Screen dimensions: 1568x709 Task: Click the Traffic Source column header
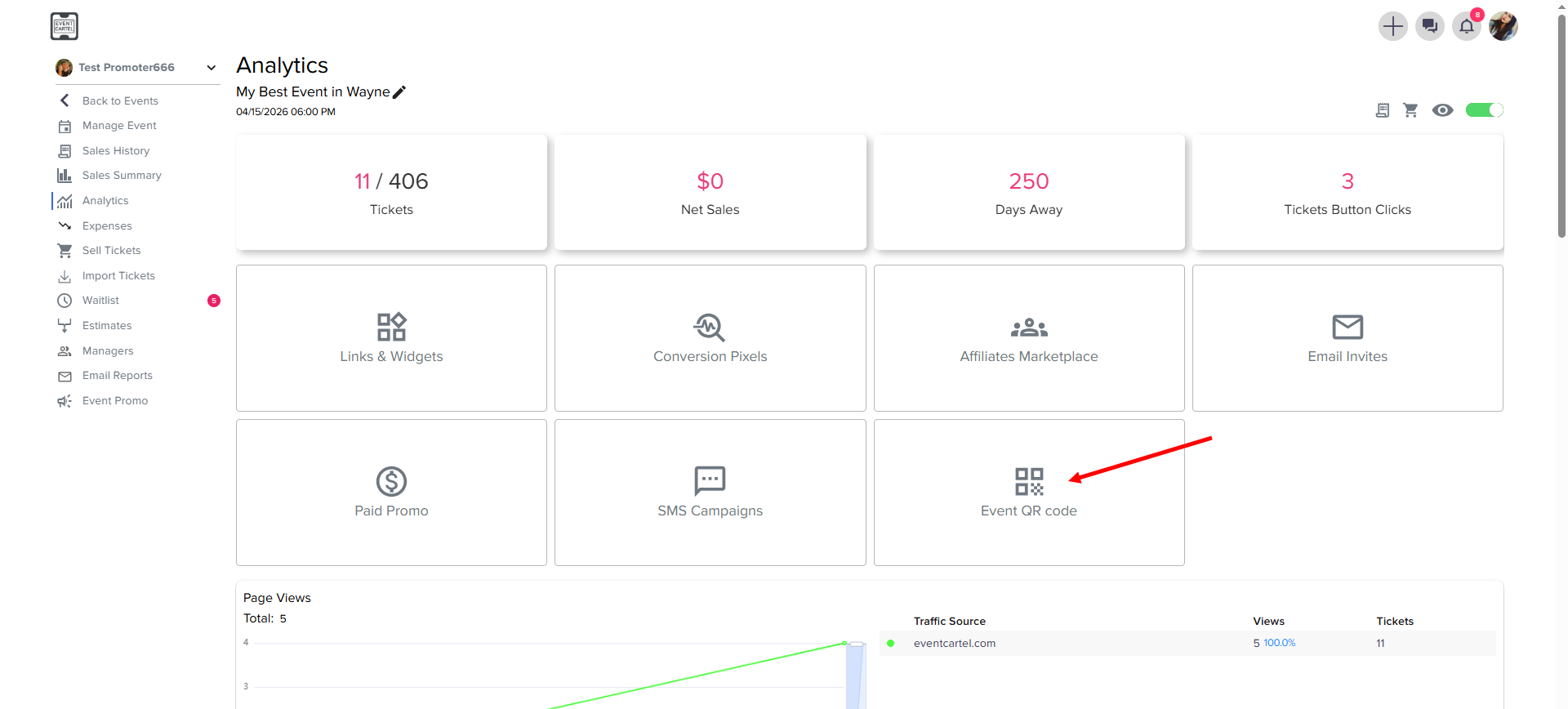[x=950, y=622]
